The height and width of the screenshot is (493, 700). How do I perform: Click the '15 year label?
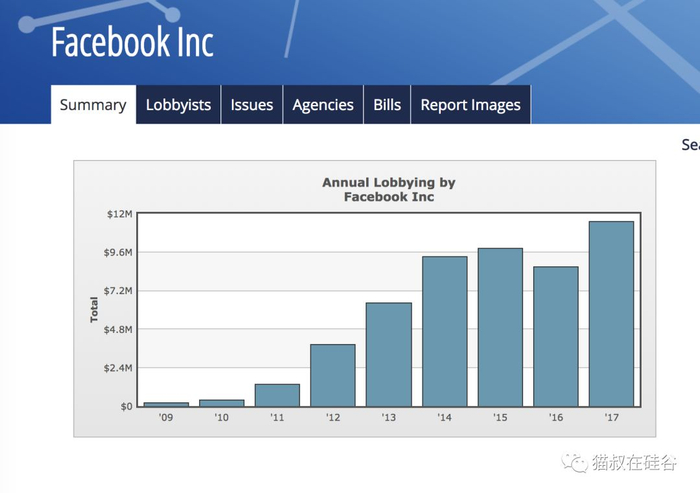point(500,418)
